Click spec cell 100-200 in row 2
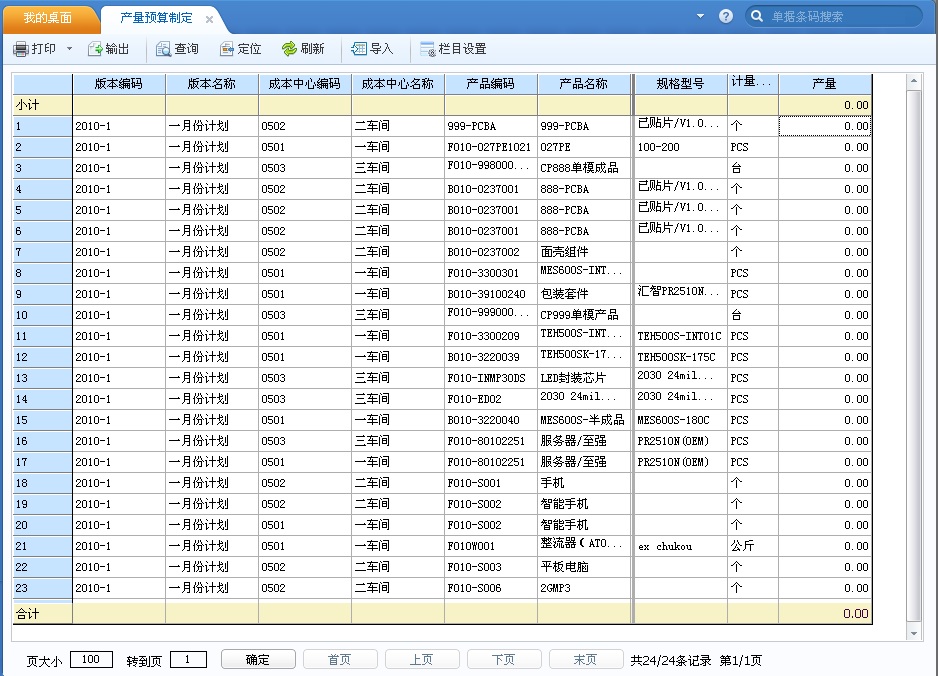Screen dimensions: 938x676 coord(658,147)
